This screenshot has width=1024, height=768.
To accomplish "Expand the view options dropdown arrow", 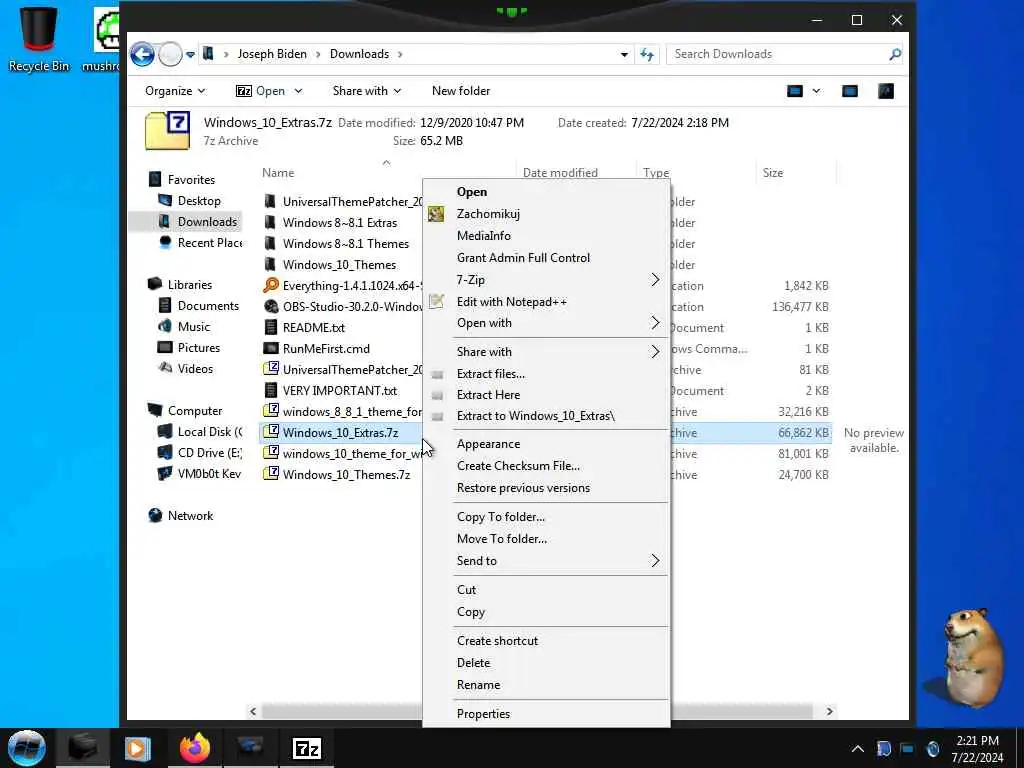I will click(x=816, y=91).
